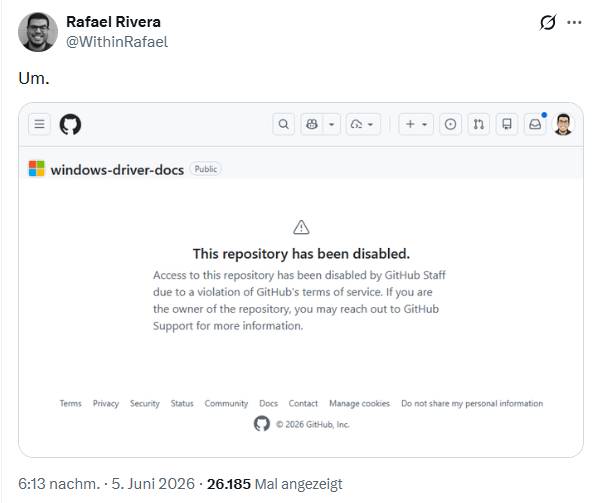Screen dimensions: 600x503
Task: Open the Pull requests icon
Action: tap(479, 124)
